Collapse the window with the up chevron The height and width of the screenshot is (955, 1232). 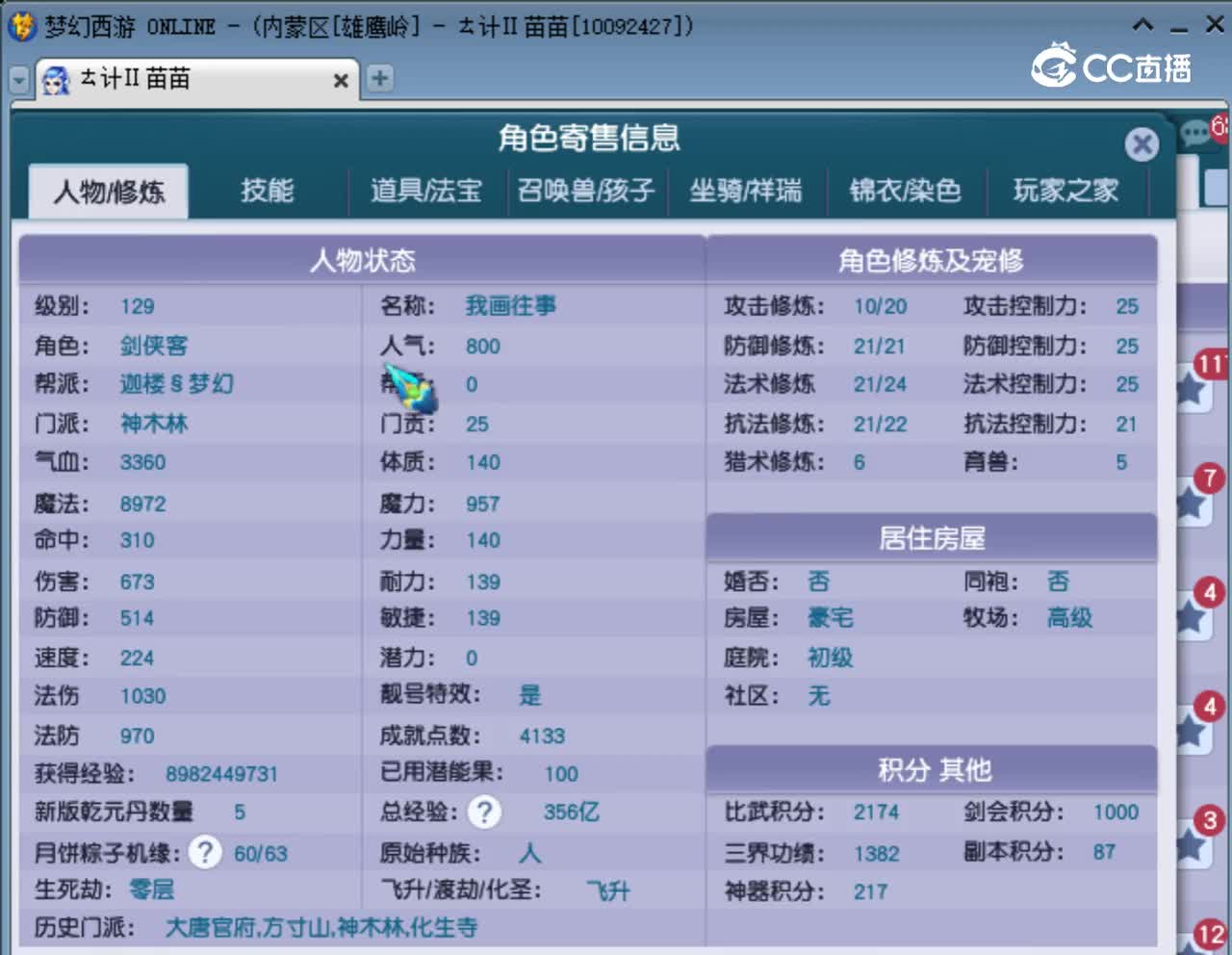tap(1142, 26)
